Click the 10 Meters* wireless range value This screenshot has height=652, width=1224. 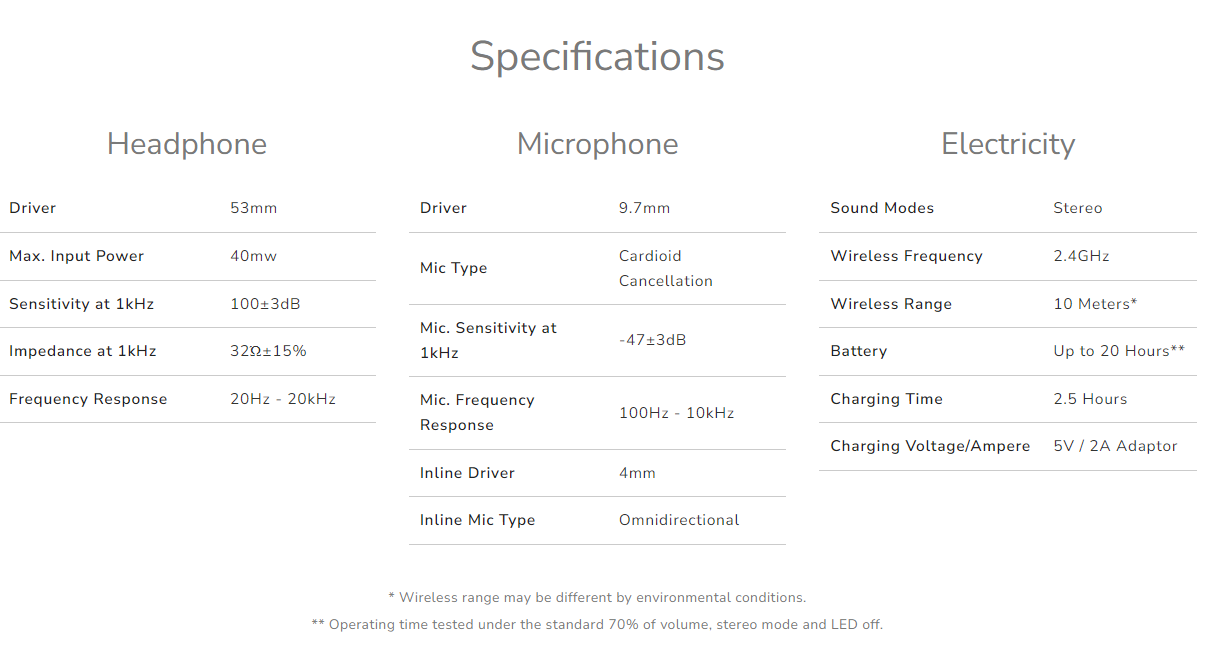pyautogui.click(x=1095, y=304)
